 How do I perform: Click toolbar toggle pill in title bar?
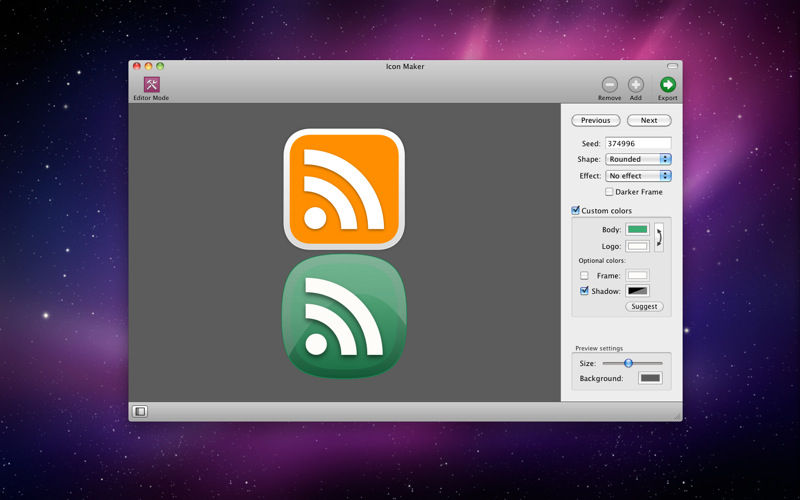pos(672,66)
